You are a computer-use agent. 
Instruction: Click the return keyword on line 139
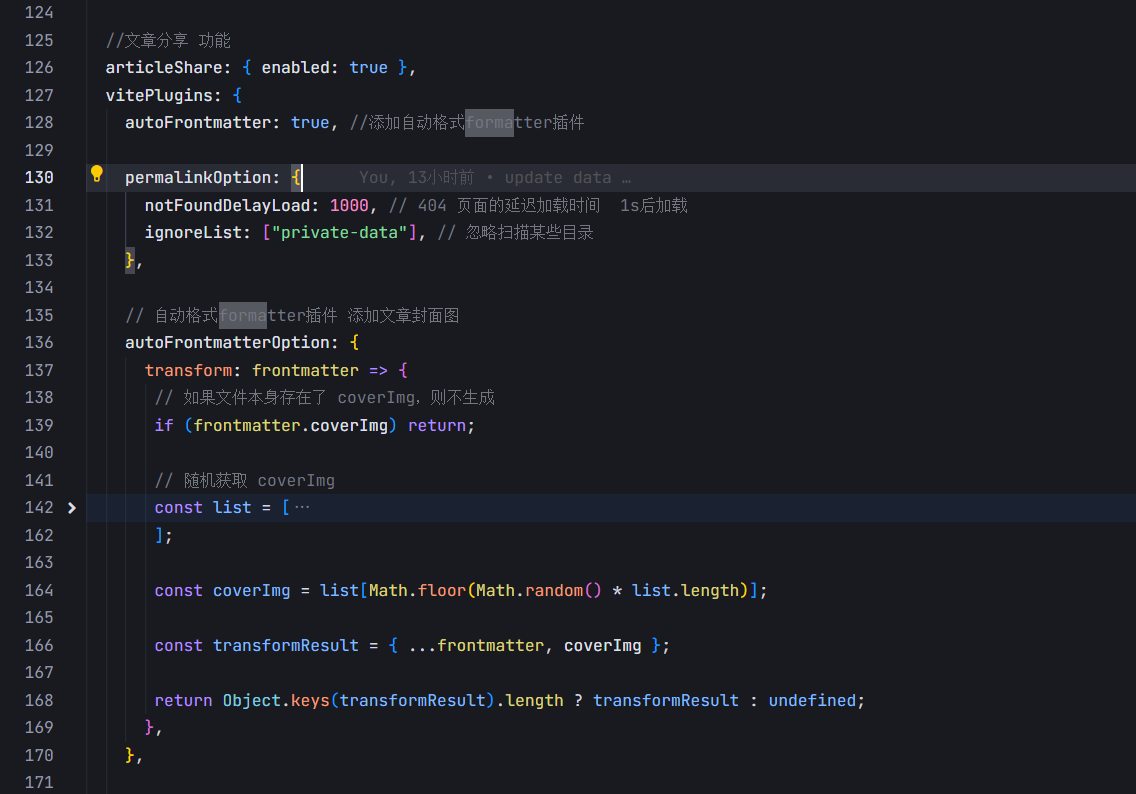(437, 425)
